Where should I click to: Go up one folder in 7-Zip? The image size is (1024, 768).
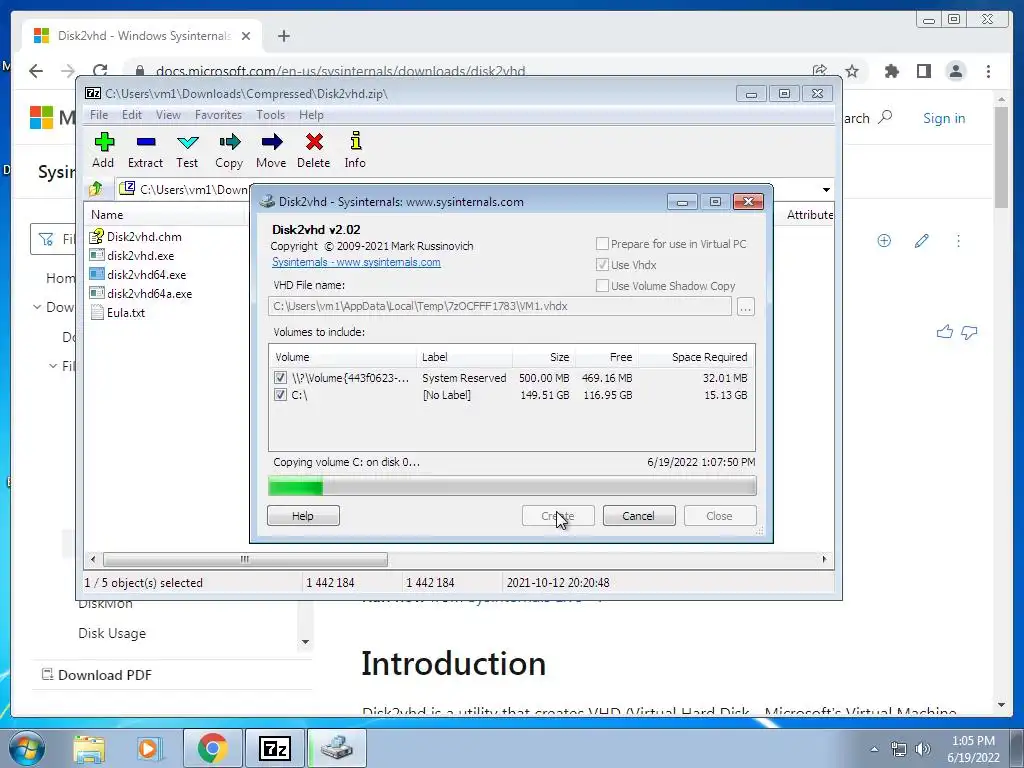point(96,189)
